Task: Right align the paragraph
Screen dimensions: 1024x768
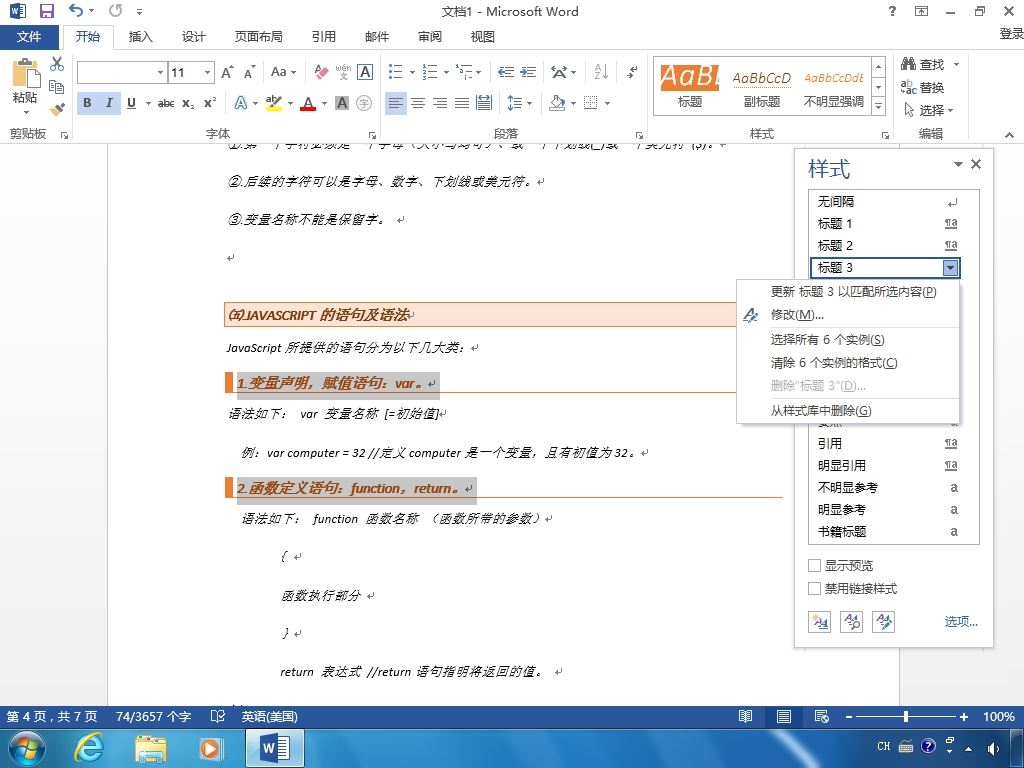Action: tap(440, 103)
